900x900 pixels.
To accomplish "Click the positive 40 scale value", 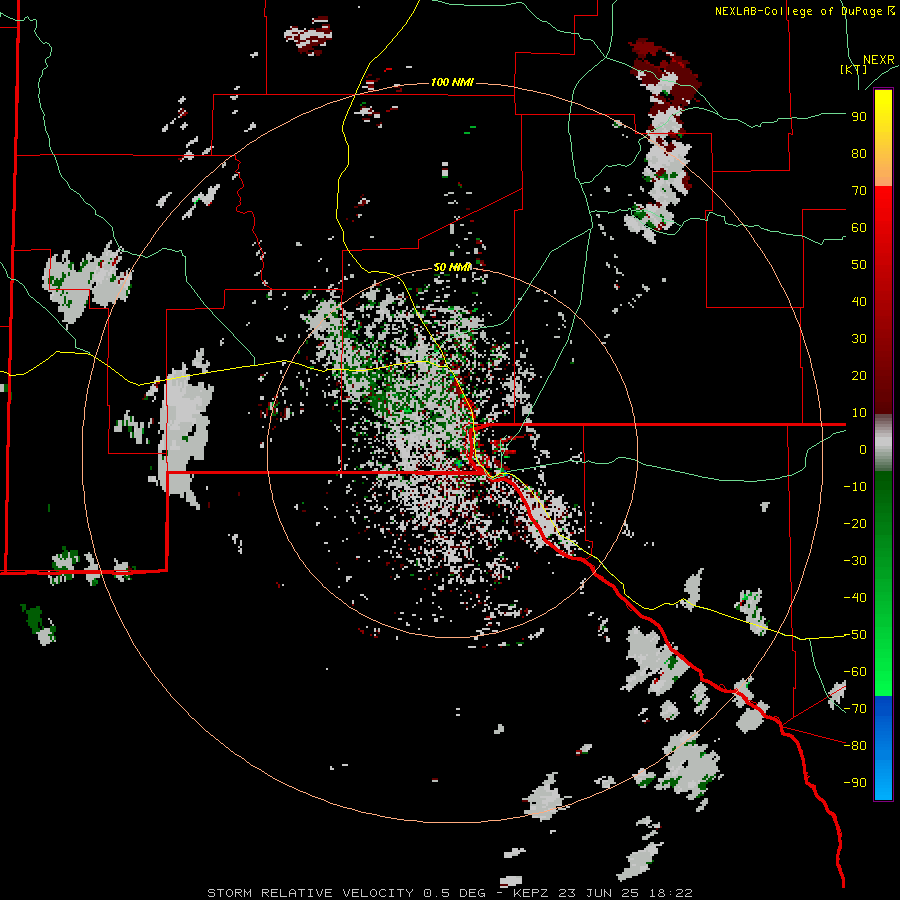I will (x=859, y=302).
